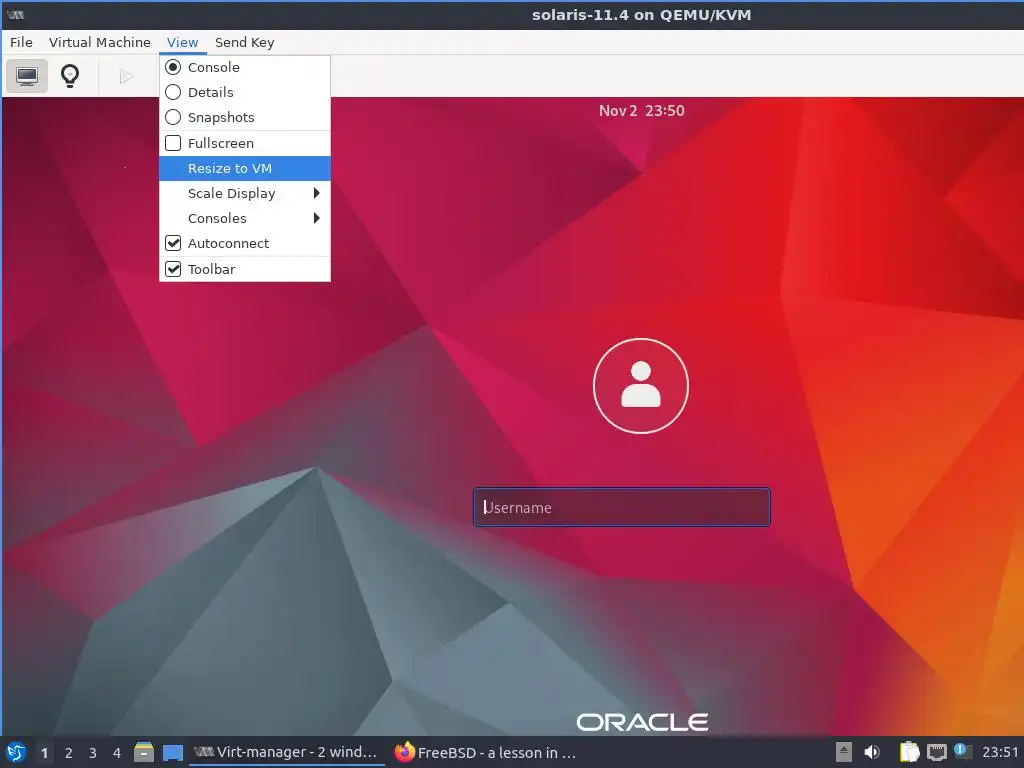The width and height of the screenshot is (1024, 768).
Task: Click the virt-manager logo in title bar
Action: [15, 14]
